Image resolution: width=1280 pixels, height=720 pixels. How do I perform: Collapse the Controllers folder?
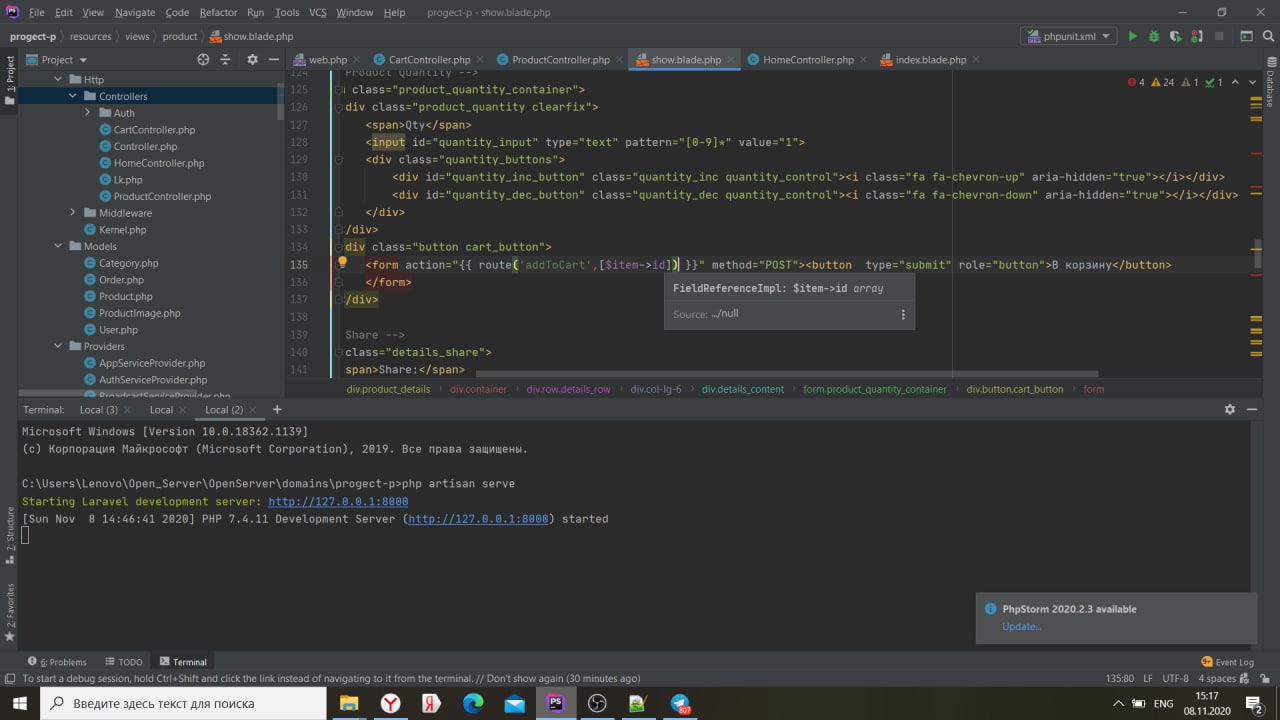(73, 96)
